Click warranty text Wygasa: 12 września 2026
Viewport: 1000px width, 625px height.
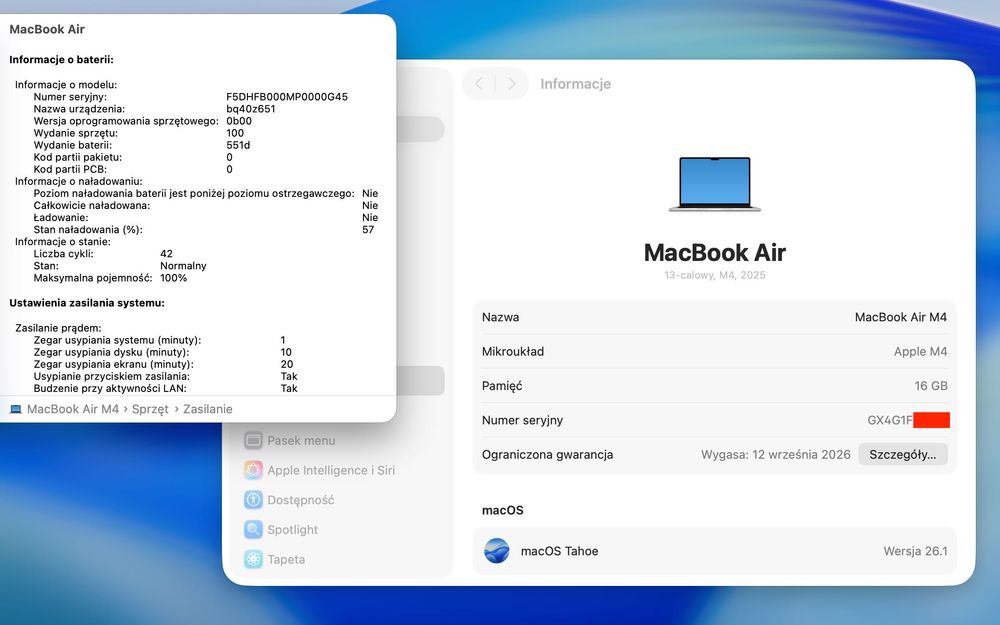point(776,455)
